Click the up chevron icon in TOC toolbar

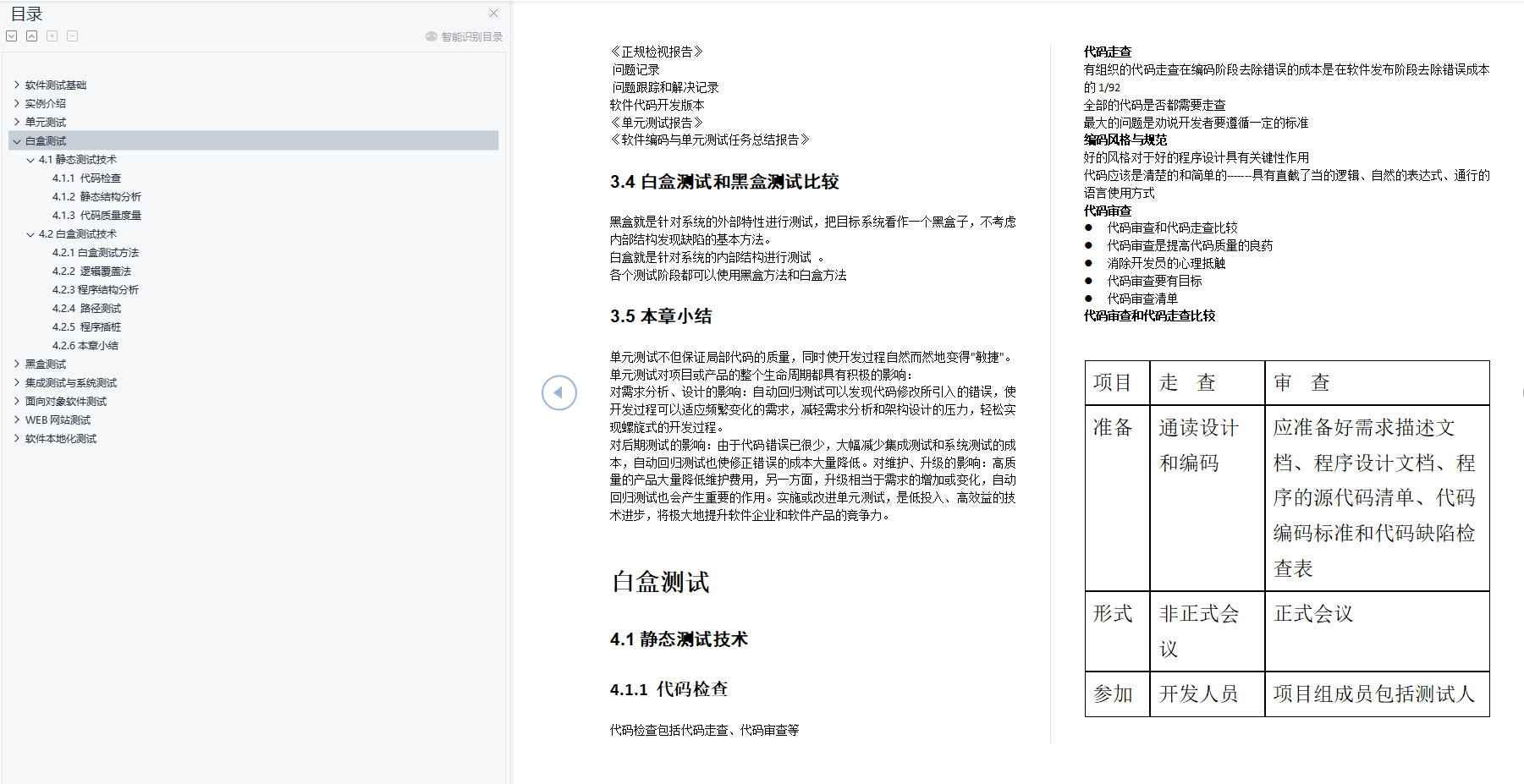point(31,36)
